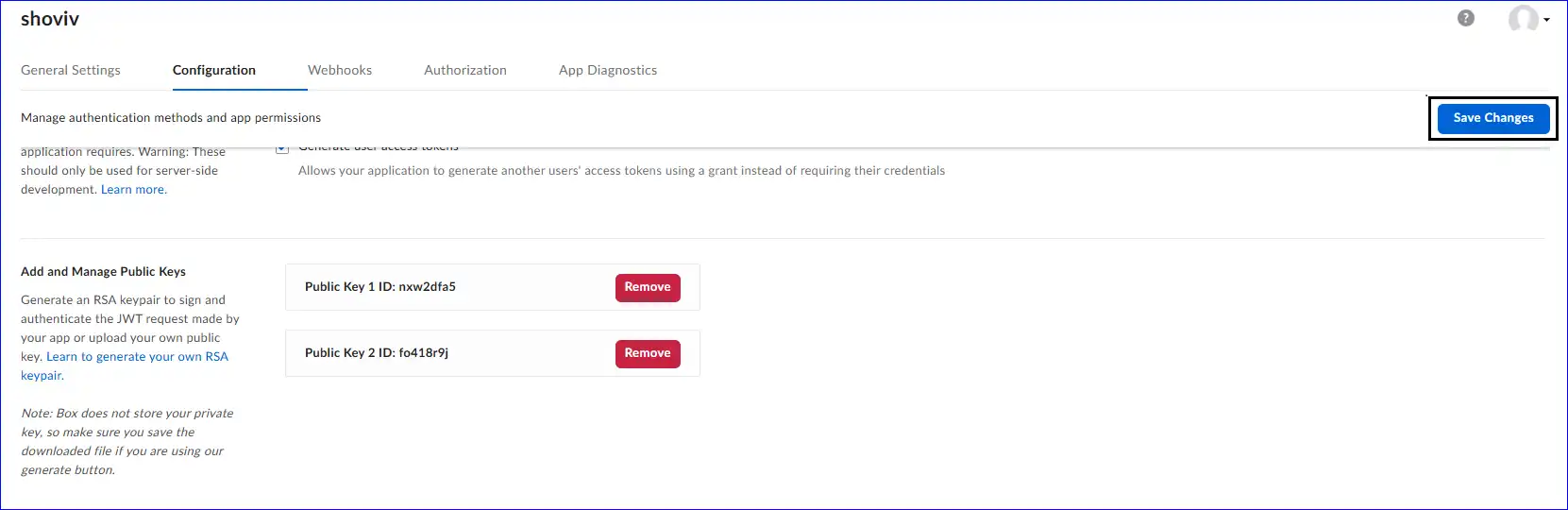1568x510 pixels.
Task: Select the Public Key 2 ID fo418r9j text
Action: coord(376,353)
